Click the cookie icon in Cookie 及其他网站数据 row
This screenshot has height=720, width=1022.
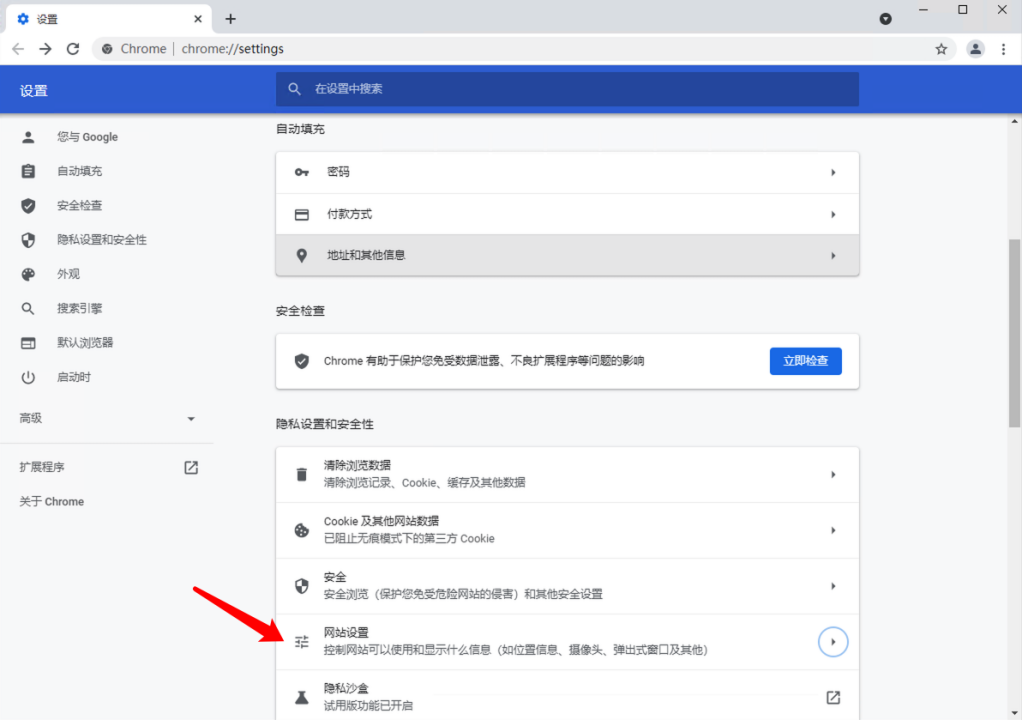(x=301, y=530)
